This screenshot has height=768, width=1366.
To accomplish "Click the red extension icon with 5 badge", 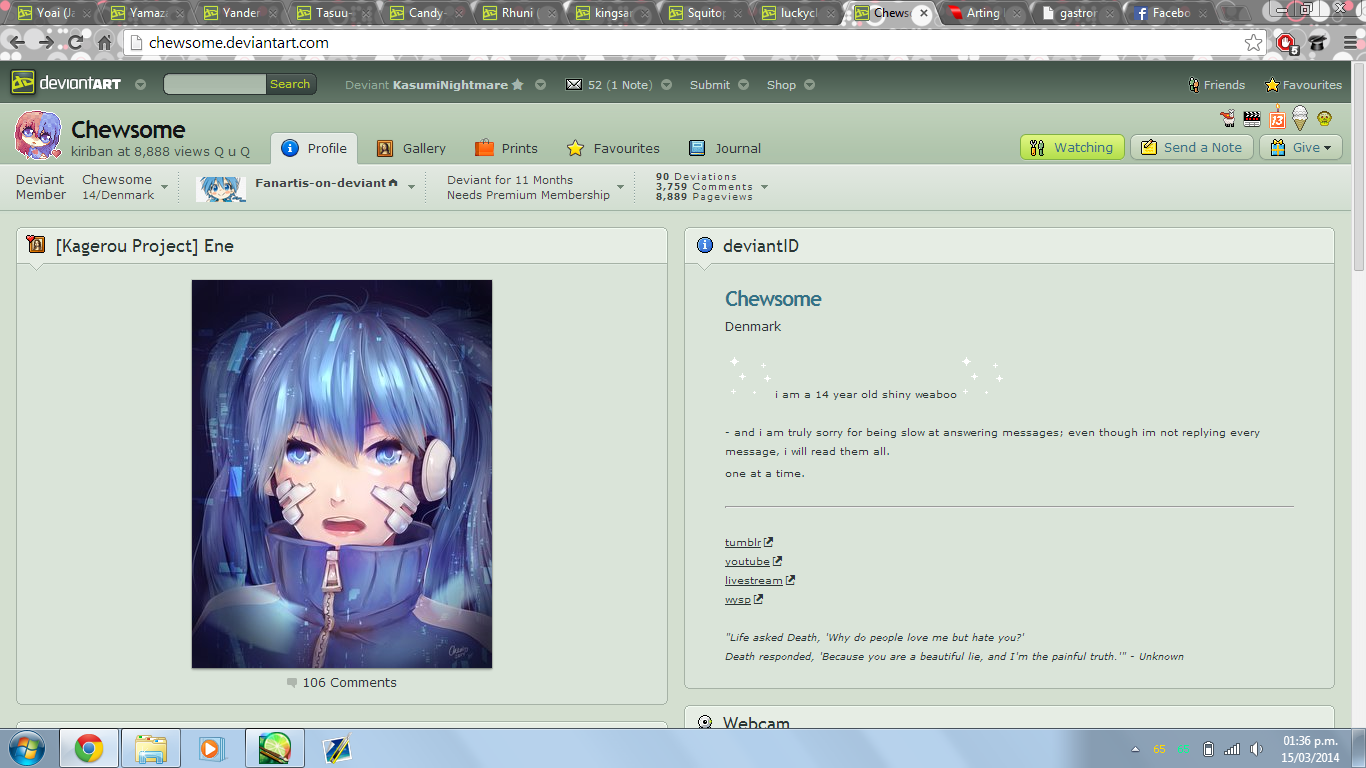I will pyautogui.click(x=1286, y=43).
